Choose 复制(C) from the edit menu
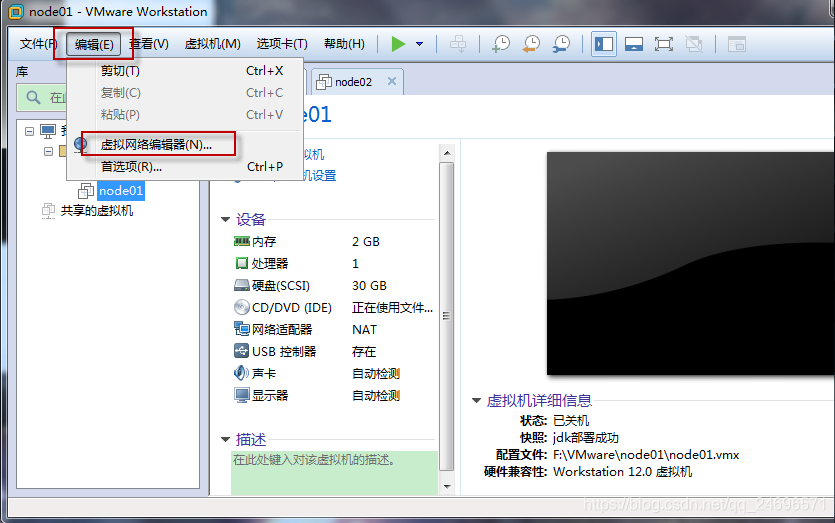Screen dimensions: 835x523 tap(185, 93)
